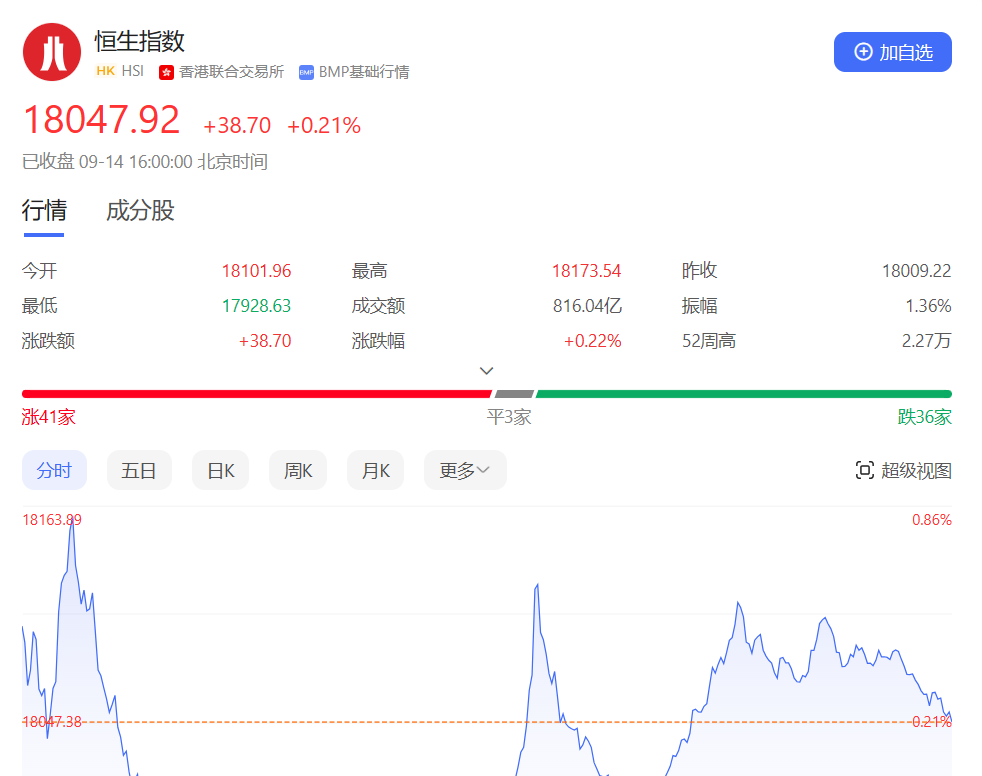
Task: Switch to the 行情 tab
Action: [44, 211]
